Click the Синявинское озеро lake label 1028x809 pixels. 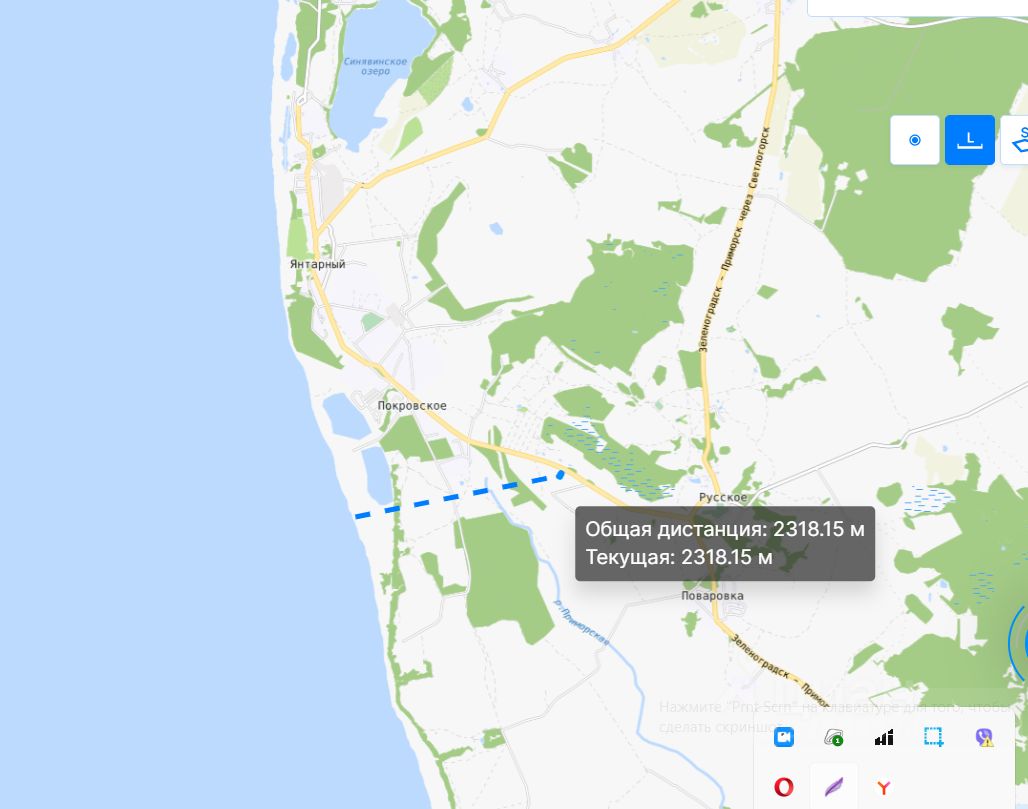click(x=375, y=66)
